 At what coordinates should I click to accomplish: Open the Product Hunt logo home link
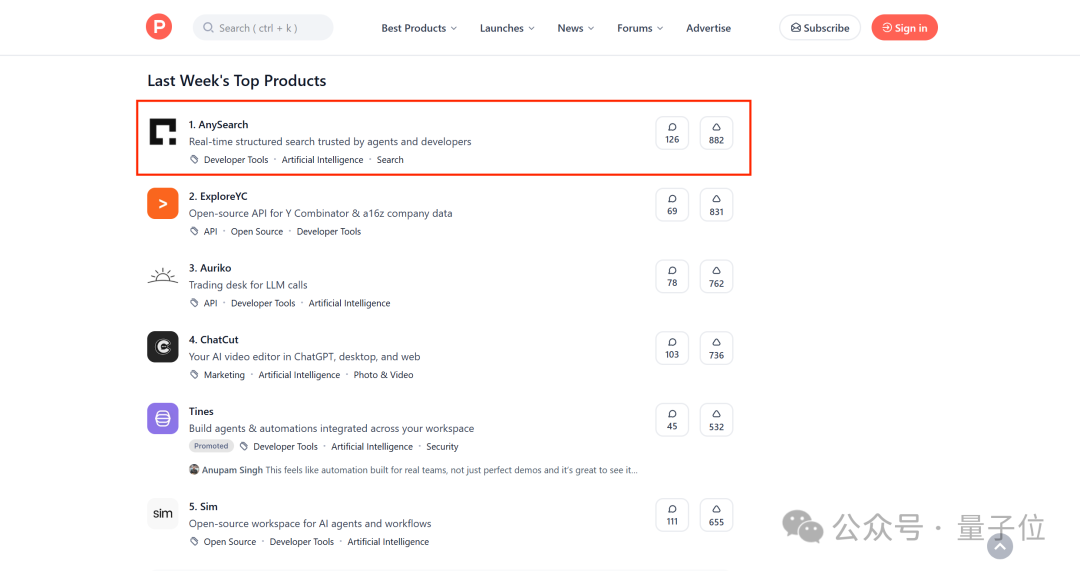[x=159, y=27]
